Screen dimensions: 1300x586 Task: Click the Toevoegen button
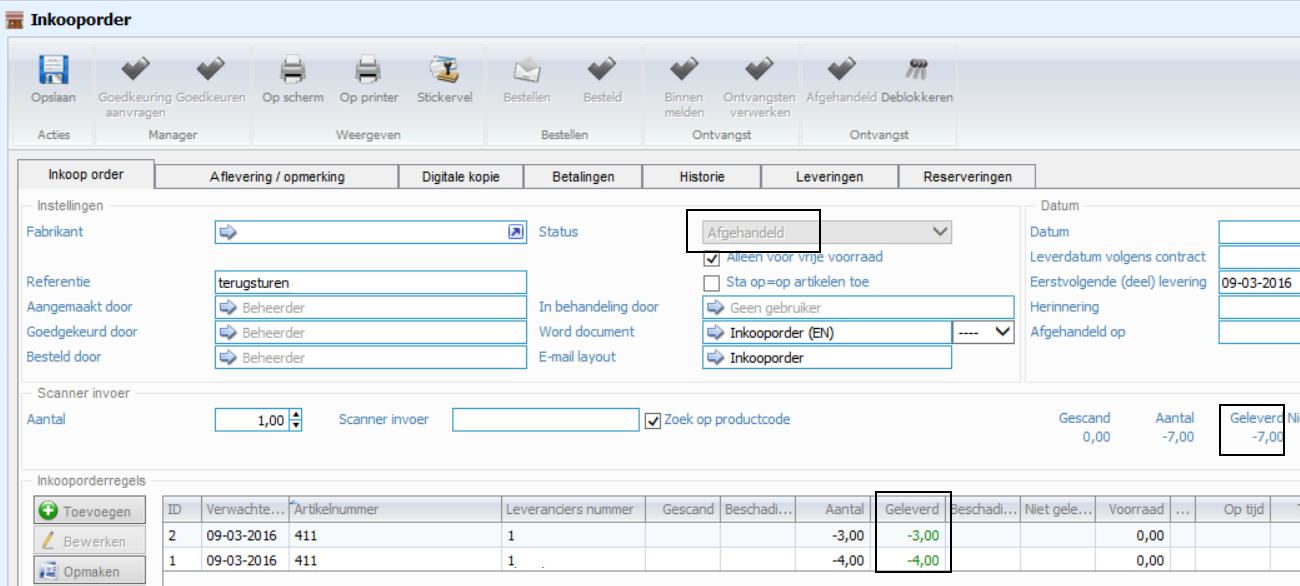coord(89,511)
